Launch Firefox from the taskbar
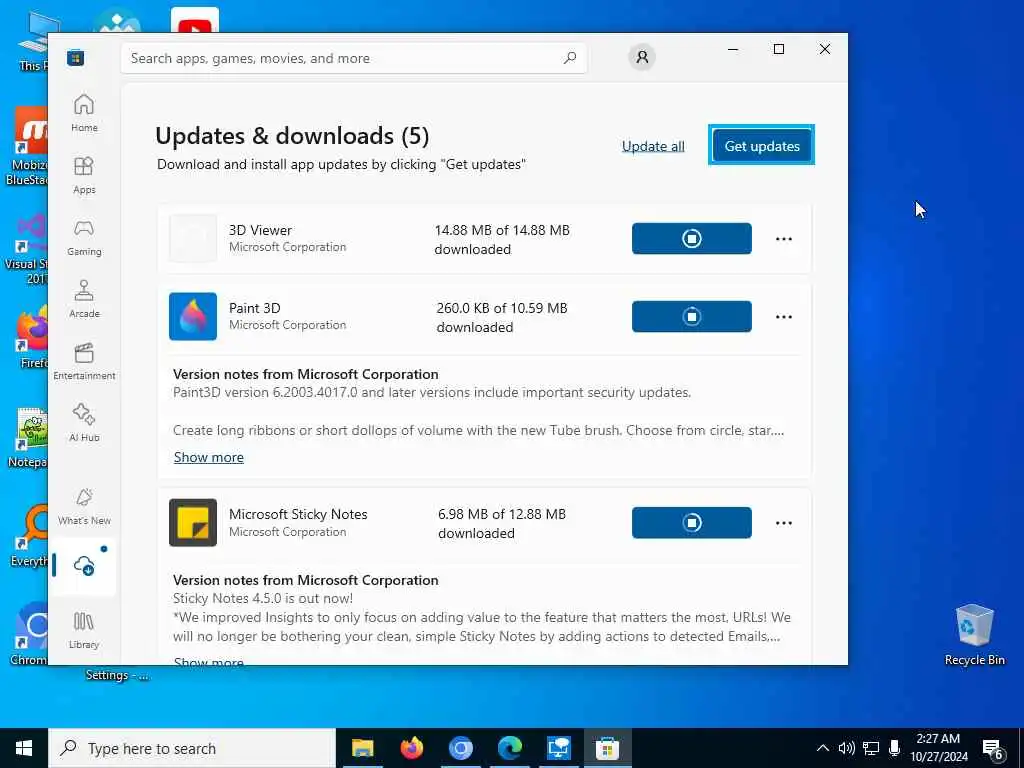Screen dimensions: 1024x768 tap(411, 748)
